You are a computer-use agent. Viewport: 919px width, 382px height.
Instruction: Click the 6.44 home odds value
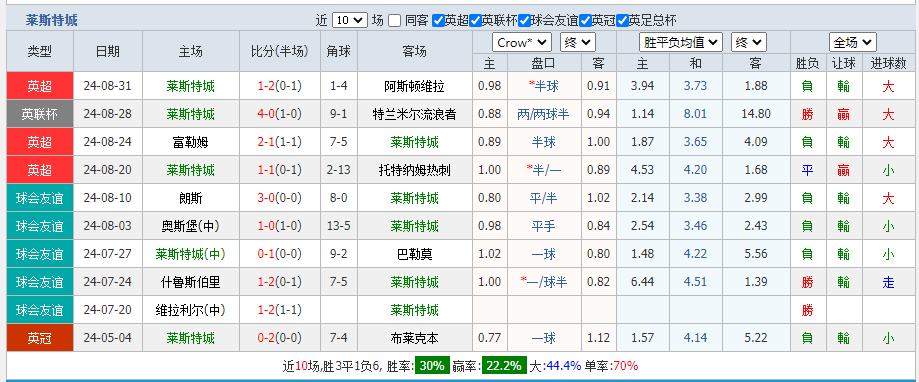point(642,282)
